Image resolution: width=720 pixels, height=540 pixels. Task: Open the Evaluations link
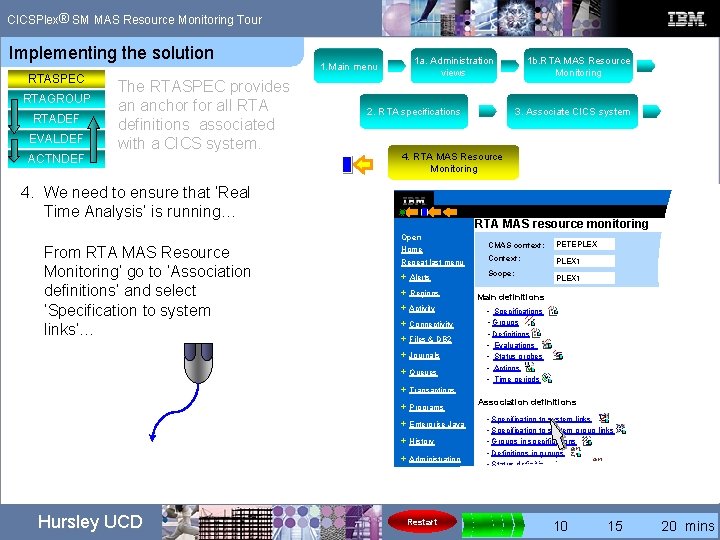[514, 345]
